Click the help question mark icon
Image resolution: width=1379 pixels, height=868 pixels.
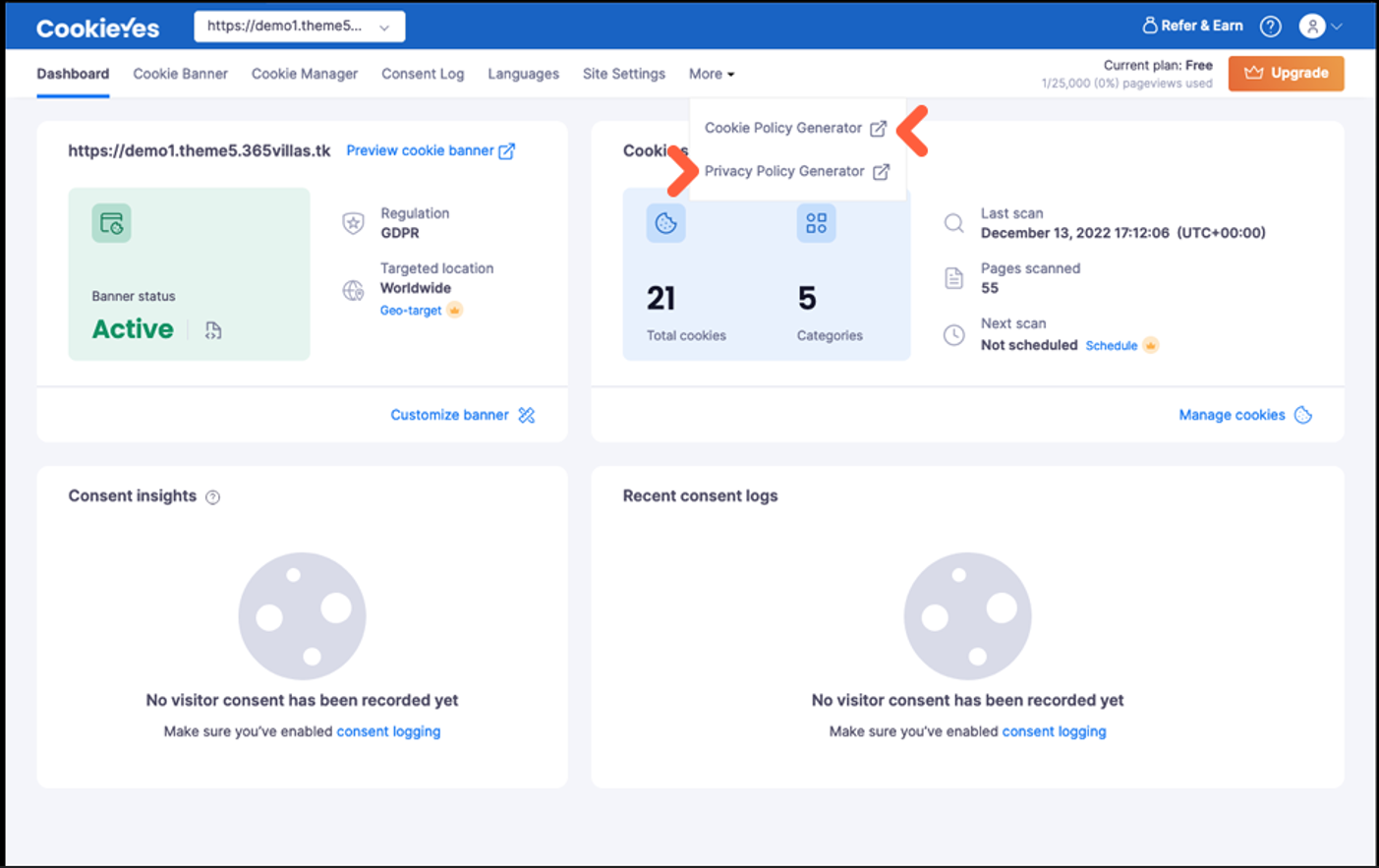point(1270,27)
